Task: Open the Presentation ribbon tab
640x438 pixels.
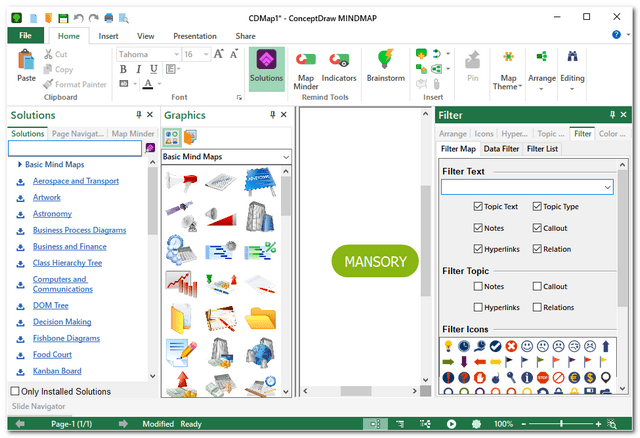Action: pos(195,36)
